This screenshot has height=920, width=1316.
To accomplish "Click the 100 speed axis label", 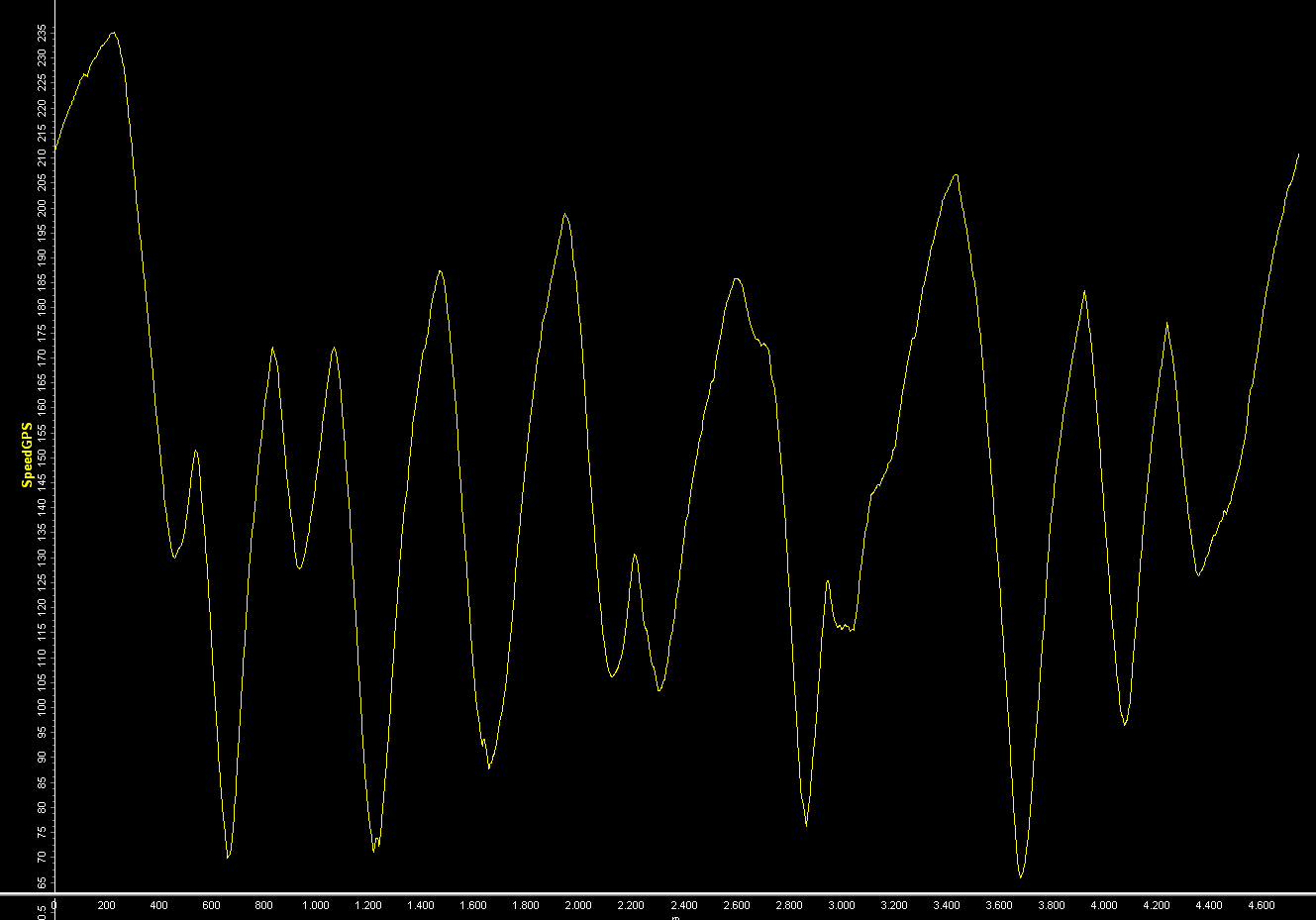I will coord(42,705).
